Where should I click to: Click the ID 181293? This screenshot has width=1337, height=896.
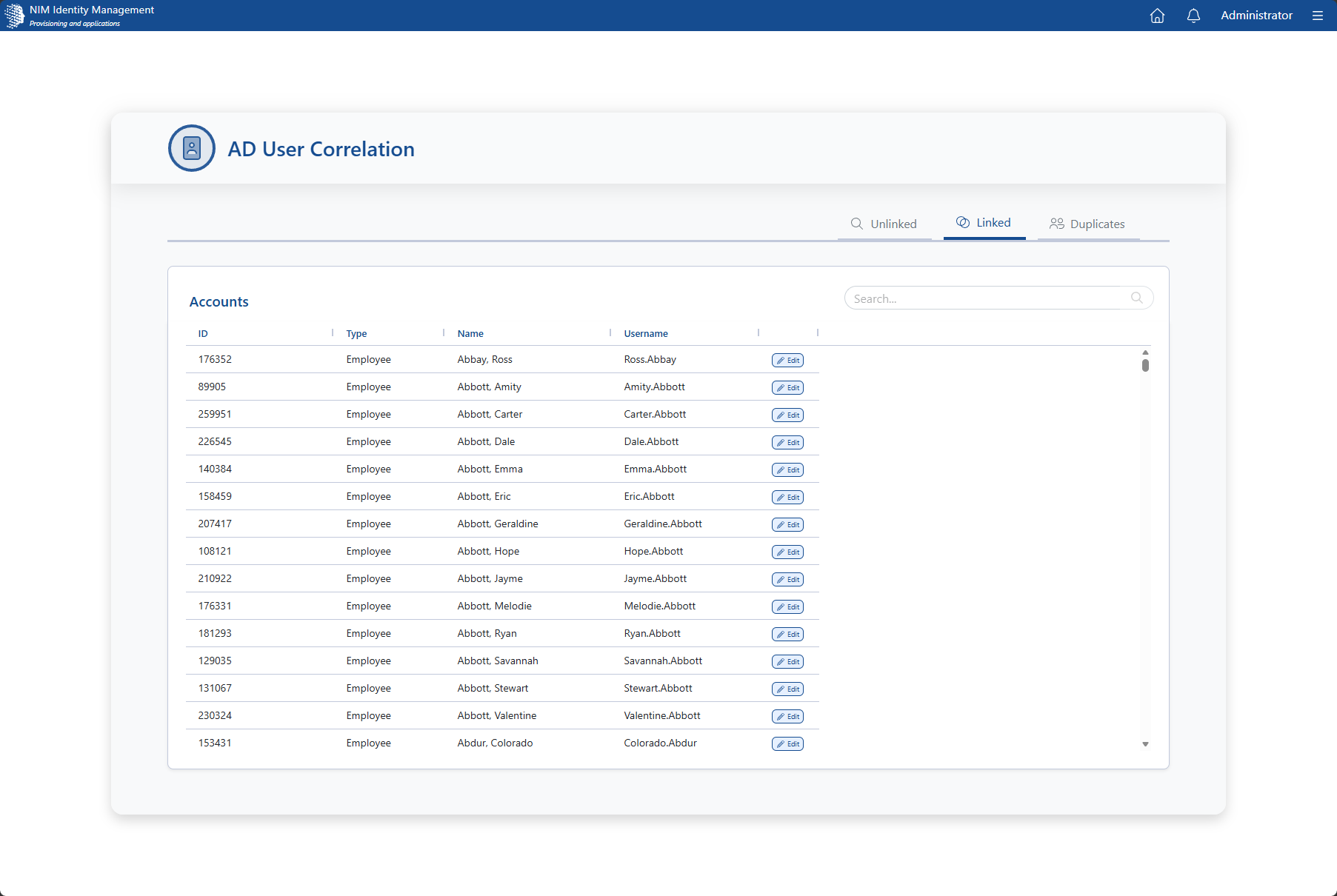click(x=215, y=633)
